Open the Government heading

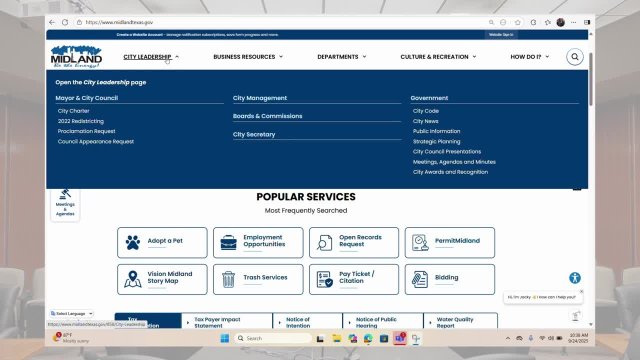[x=429, y=98]
